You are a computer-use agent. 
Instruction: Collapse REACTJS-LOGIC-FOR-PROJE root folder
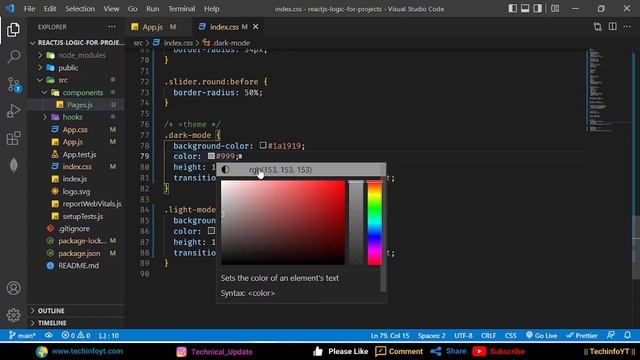[76, 42]
